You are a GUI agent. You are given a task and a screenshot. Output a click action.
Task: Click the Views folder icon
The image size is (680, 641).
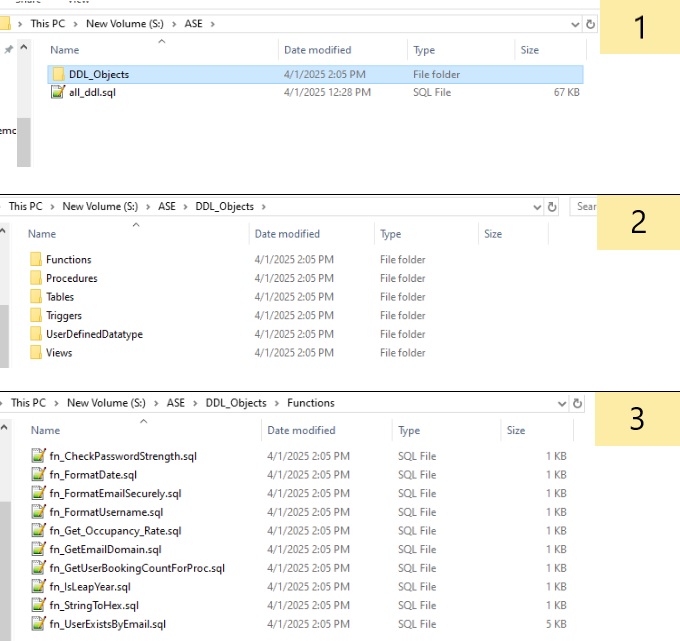(36, 353)
